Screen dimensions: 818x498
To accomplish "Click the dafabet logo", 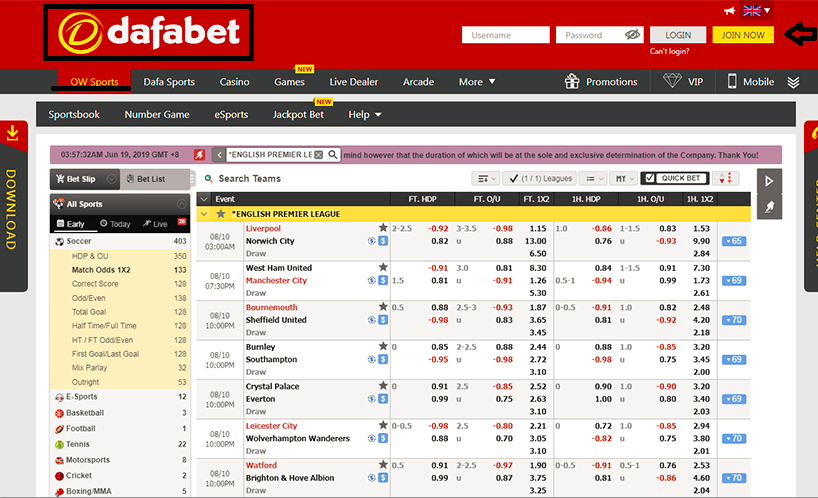I will click(149, 32).
